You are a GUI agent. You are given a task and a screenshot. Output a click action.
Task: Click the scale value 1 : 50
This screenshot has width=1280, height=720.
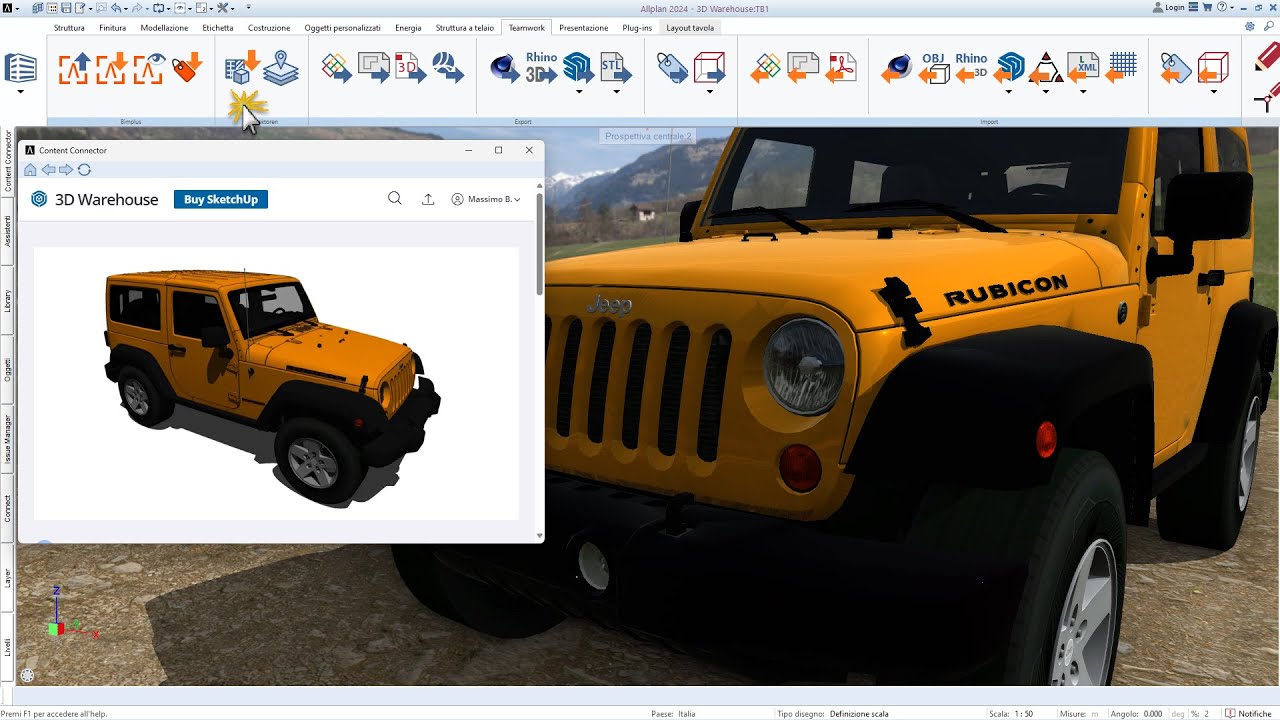click(x=1024, y=714)
